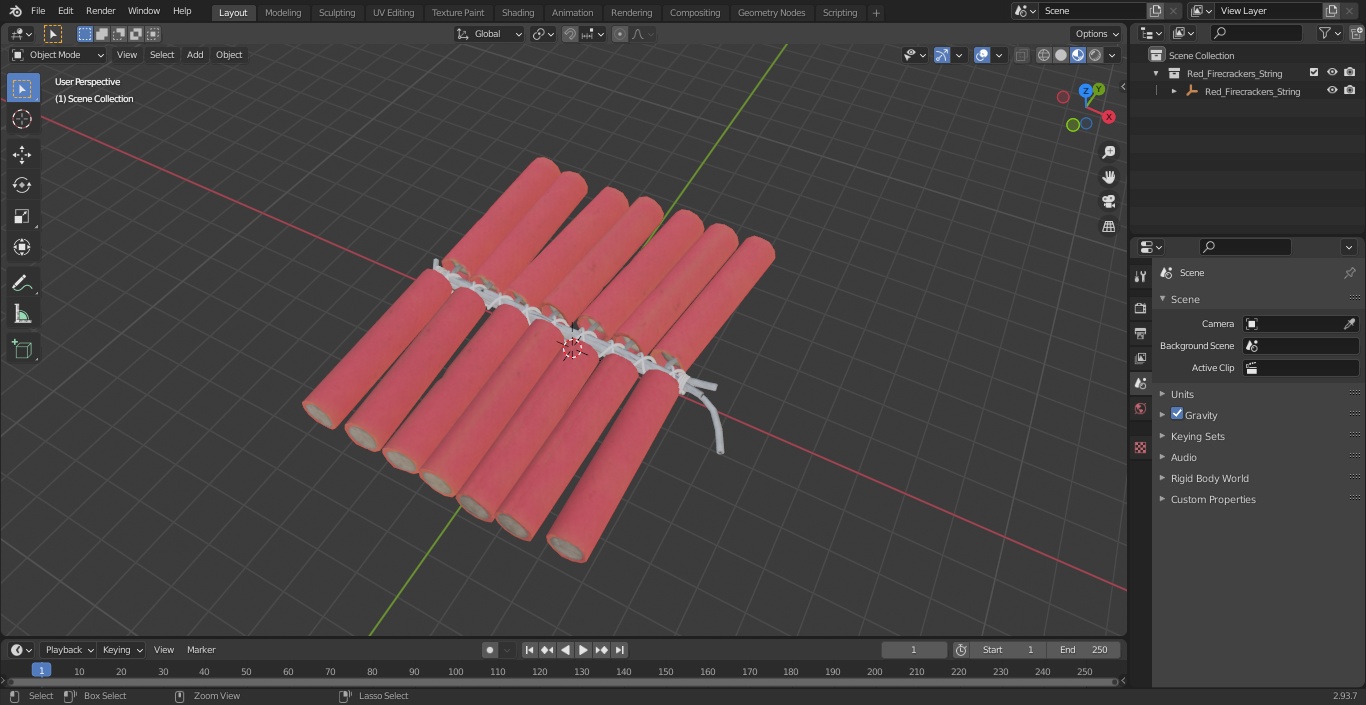Image resolution: width=1366 pixels, height=705 pixels.
Task: Exclude Red_Firecrackers_String collection from view layer
Action: click(x=1314, y=73)
